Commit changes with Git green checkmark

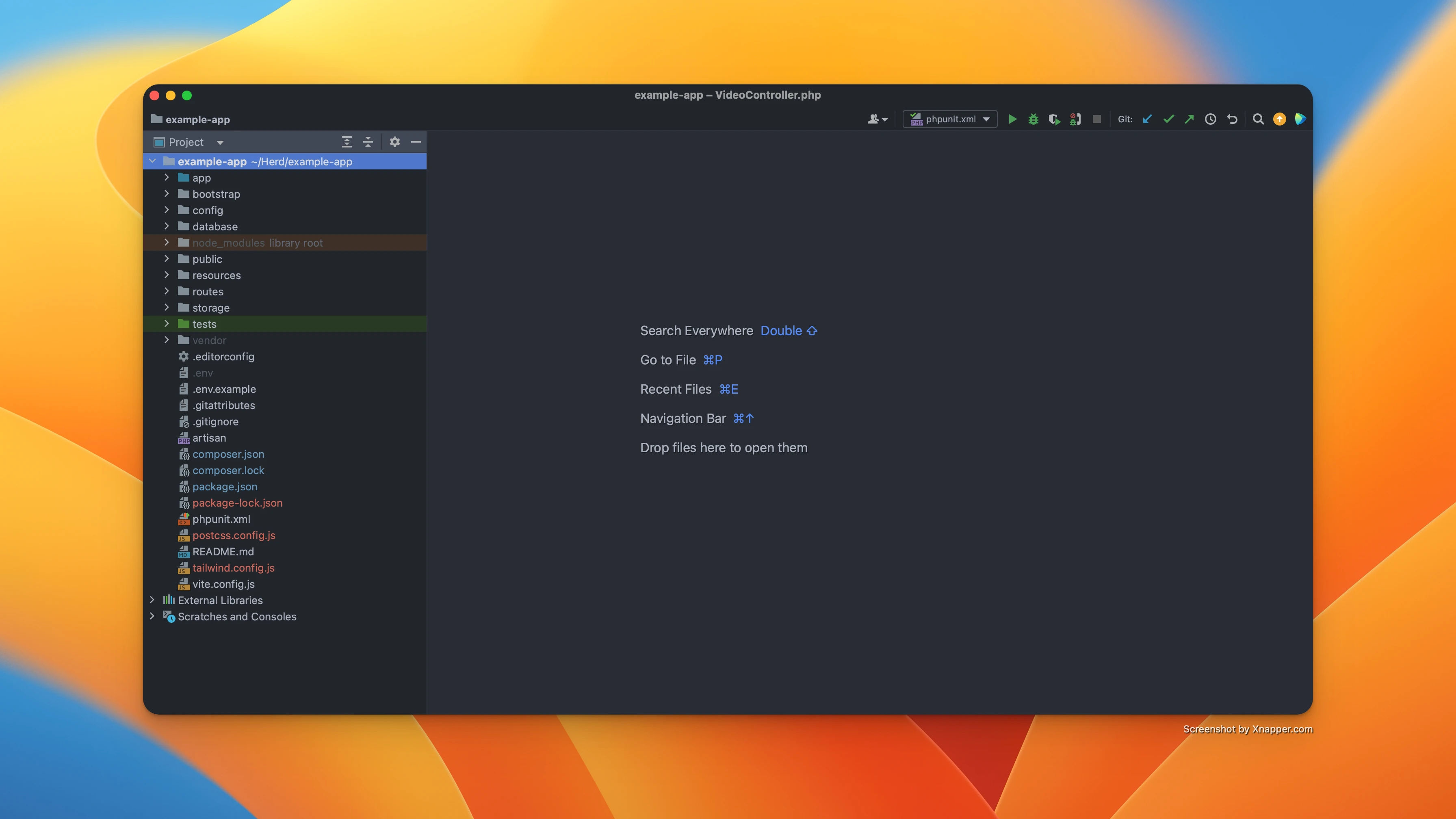click(1168, 119)
